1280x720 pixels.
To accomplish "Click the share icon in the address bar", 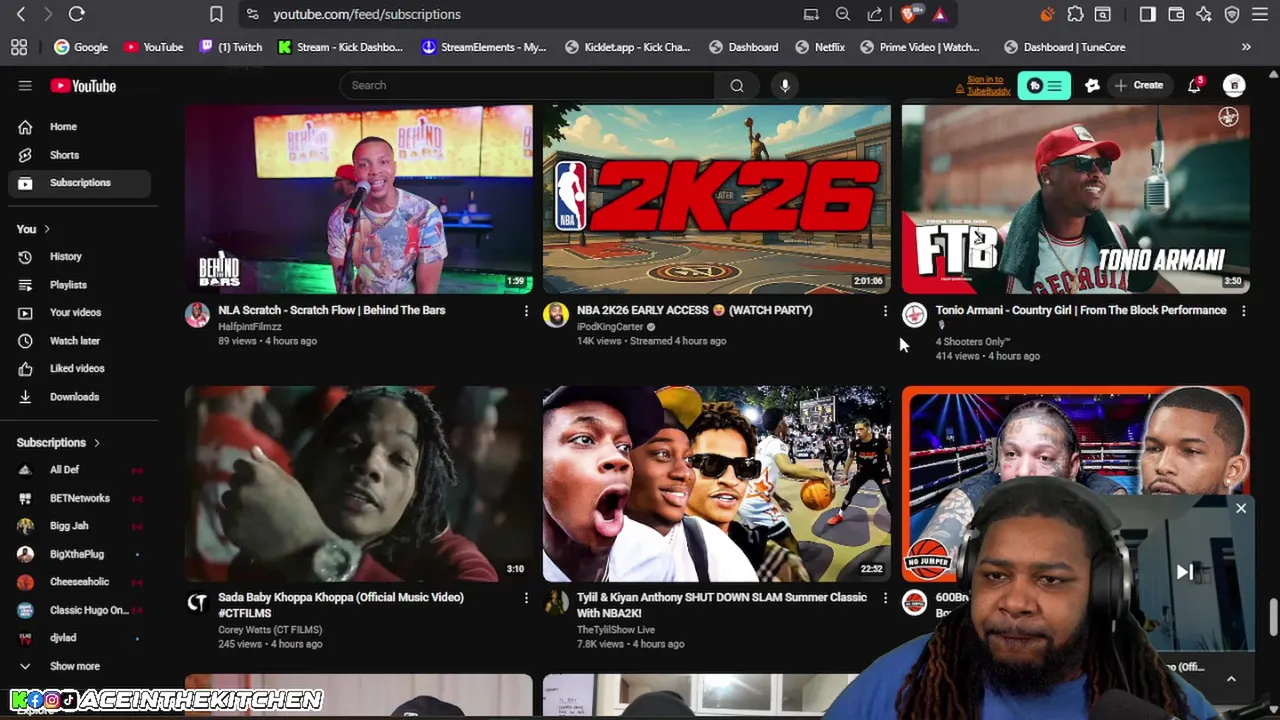I will point(875,14).
